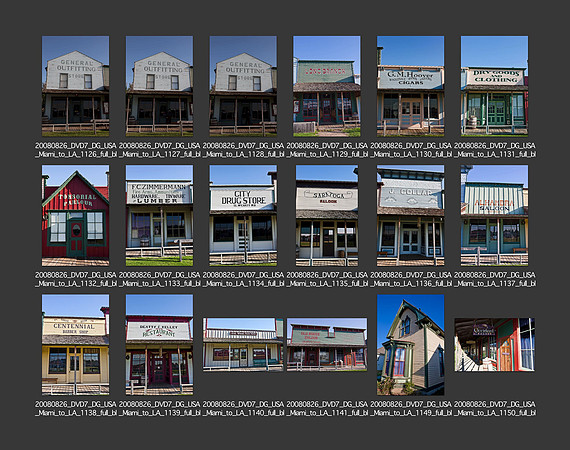Click filename label ending 1131_full_bl
The height and width of the screenshot is (450, 570).
point(495,150)
